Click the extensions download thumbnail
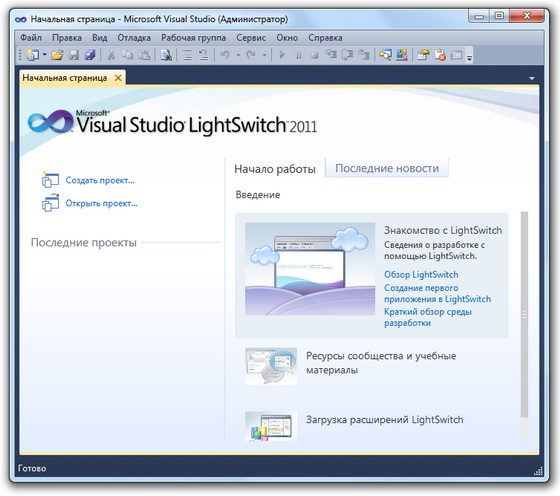 (x=271, y=426)
